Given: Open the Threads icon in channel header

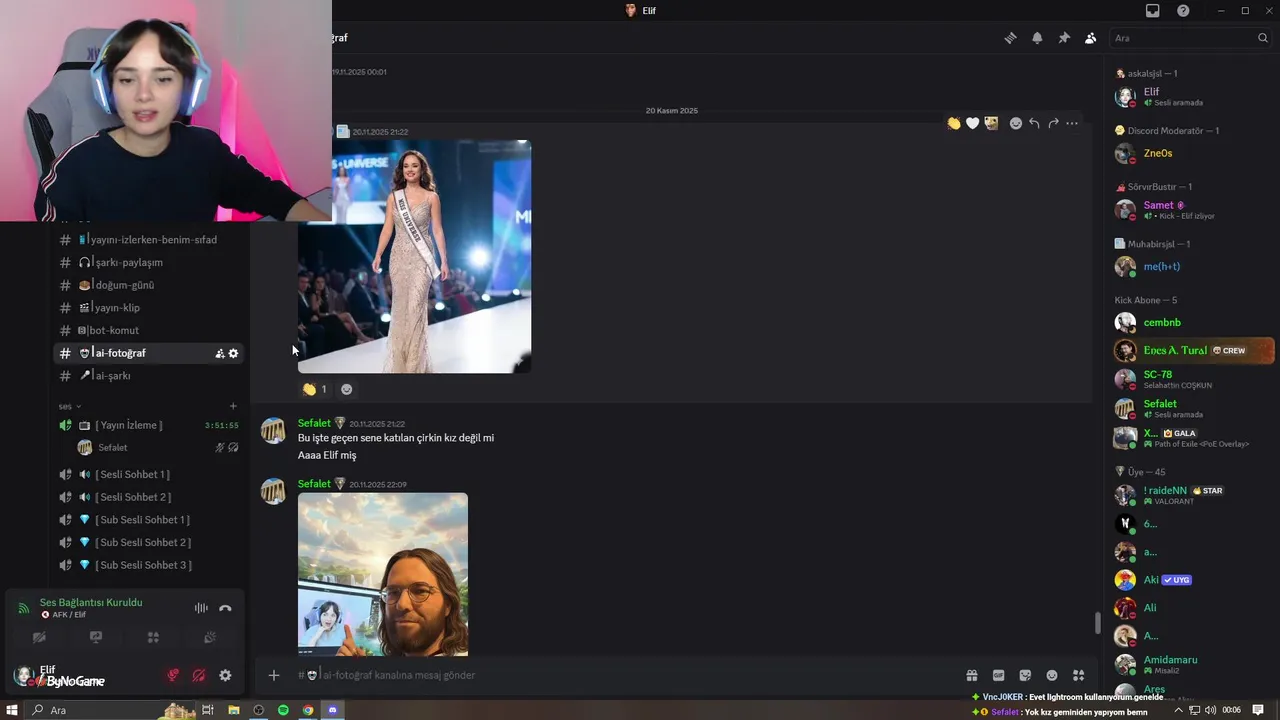Looking at the screenshot, I should [1010, 38].
